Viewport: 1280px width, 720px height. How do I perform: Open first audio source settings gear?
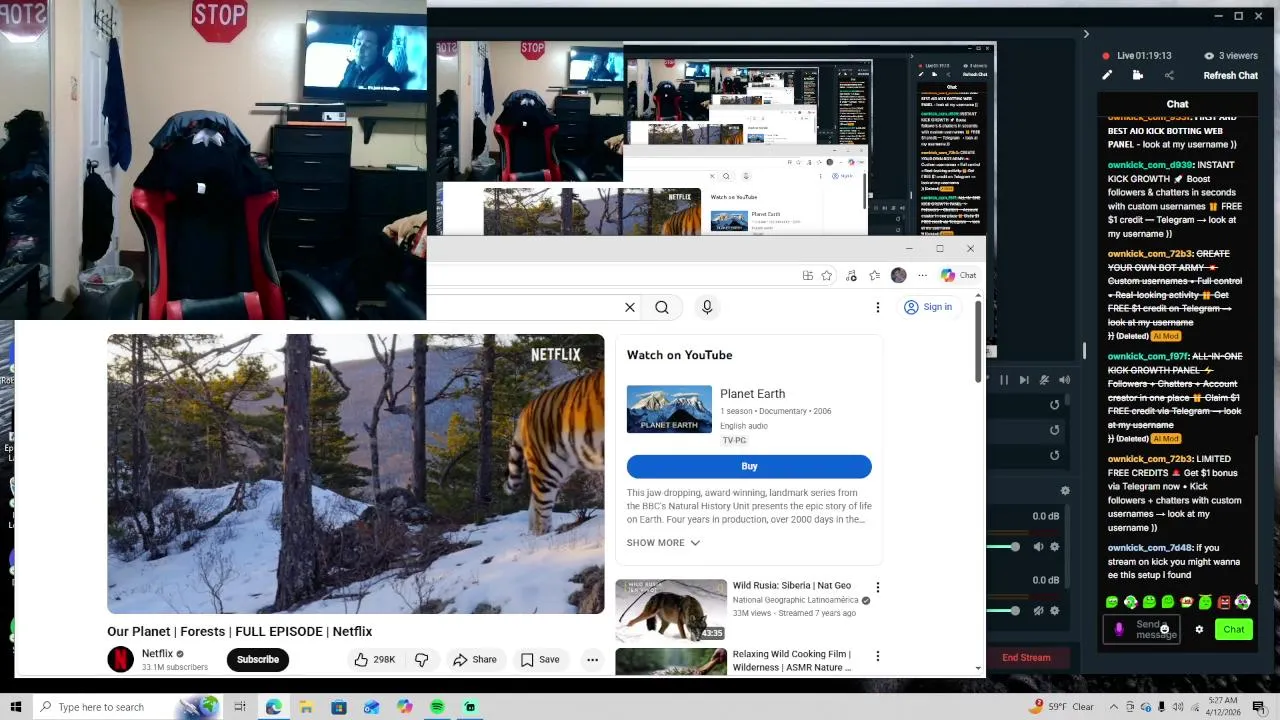tap(1054, 547)
